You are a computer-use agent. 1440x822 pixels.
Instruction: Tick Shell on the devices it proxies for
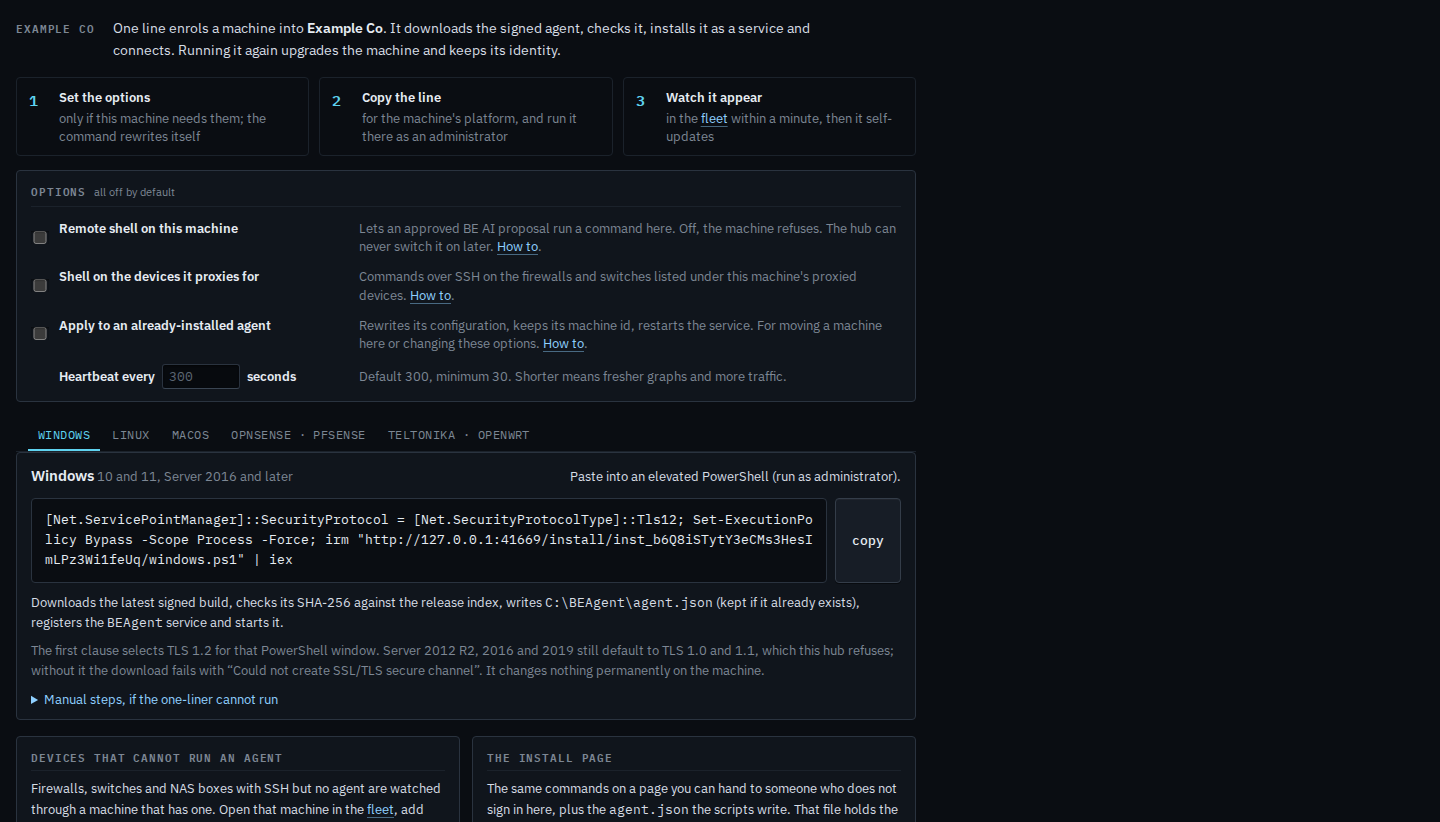(40, 285)
